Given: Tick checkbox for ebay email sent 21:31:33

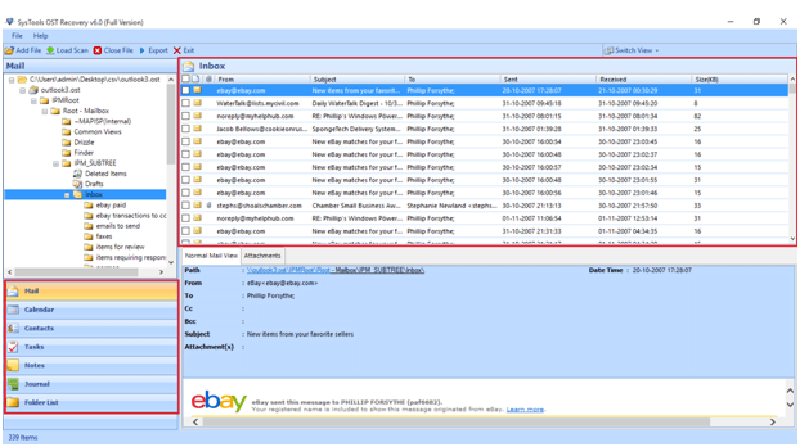Looking at the screenshot, I should [x=186, y=231].
